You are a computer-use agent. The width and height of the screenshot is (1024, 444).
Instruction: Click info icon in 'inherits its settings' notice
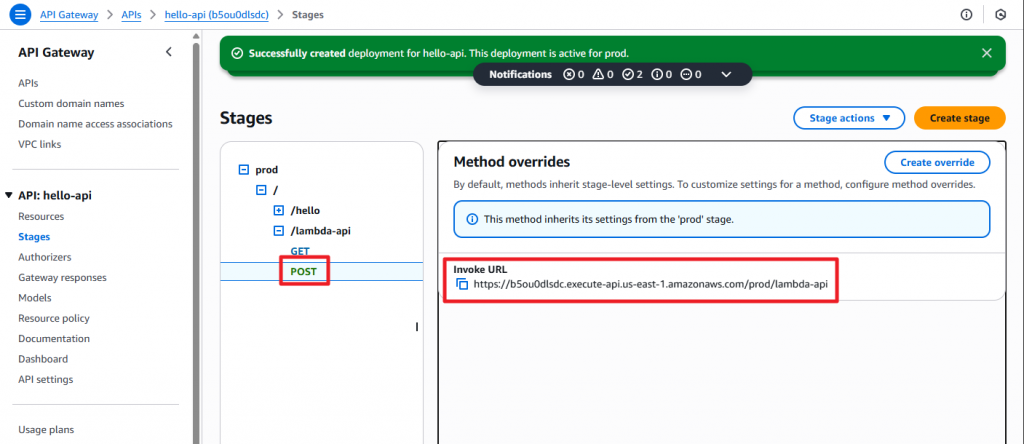[472, 219]
